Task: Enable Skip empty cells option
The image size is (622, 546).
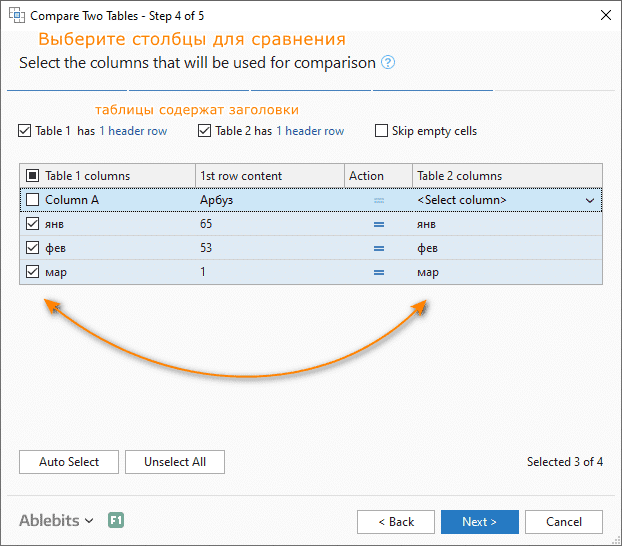Action: tap(381, 131)
